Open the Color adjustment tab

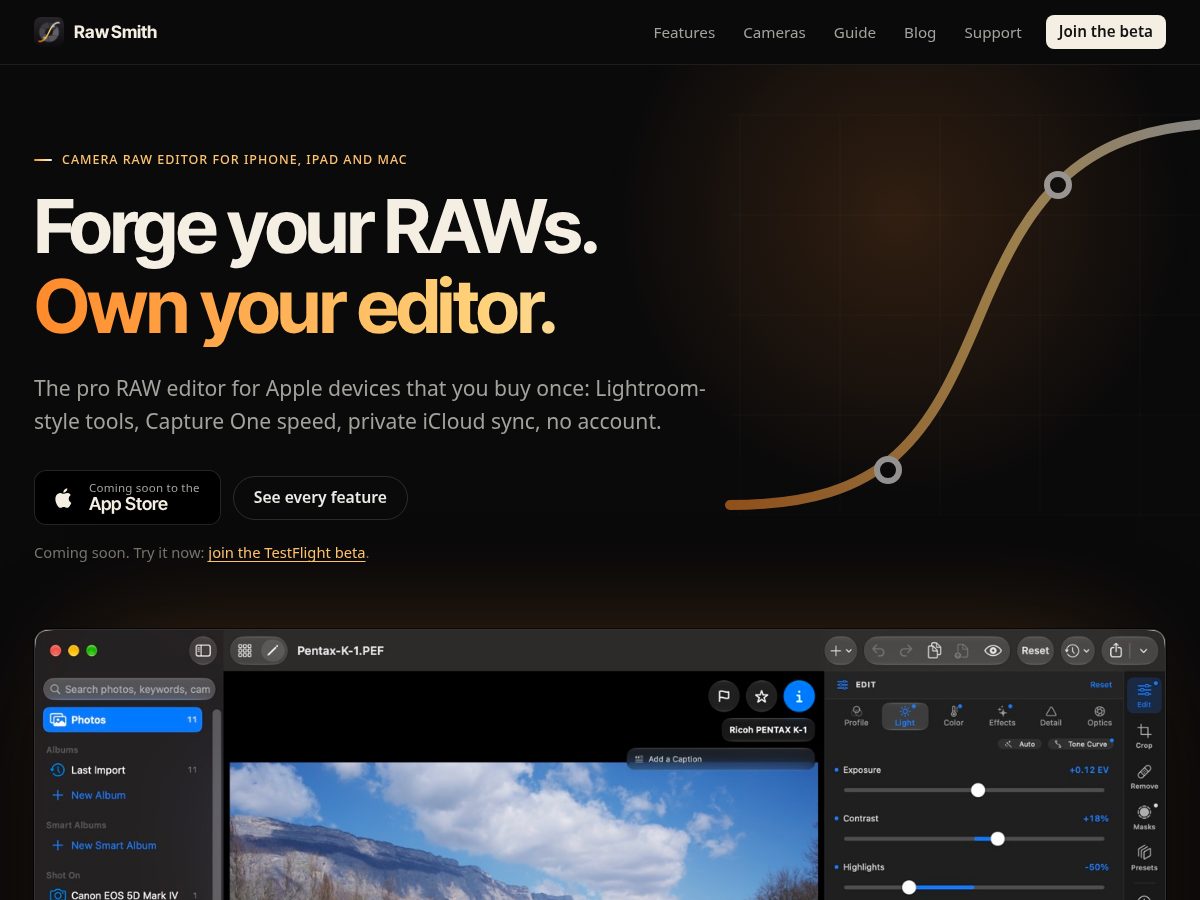point(954,716)
